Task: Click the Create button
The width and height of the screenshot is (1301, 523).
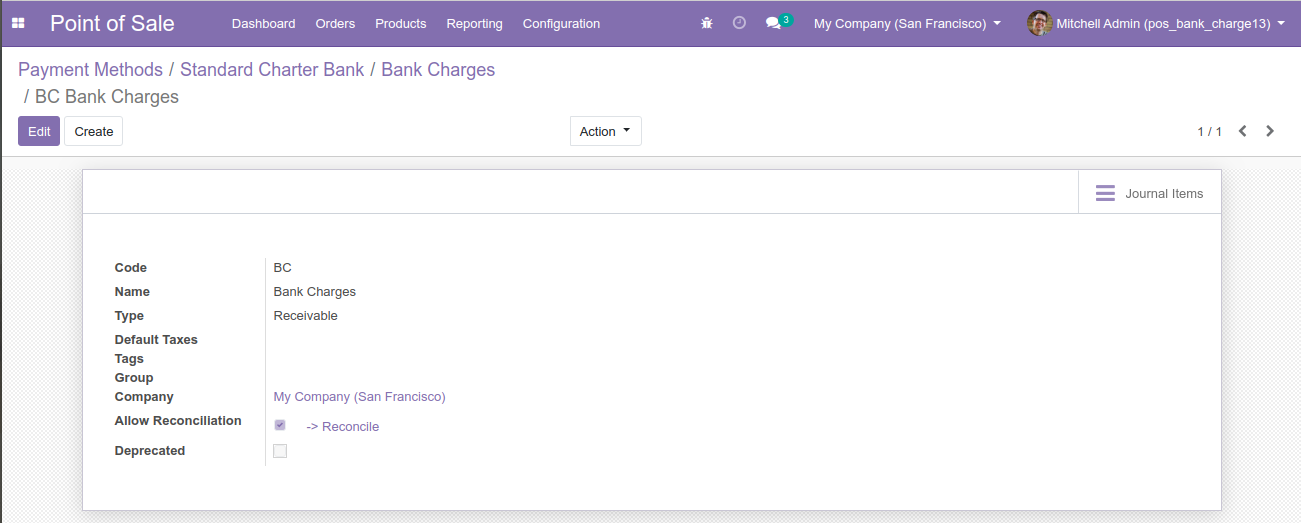Action: coord(94,131)
